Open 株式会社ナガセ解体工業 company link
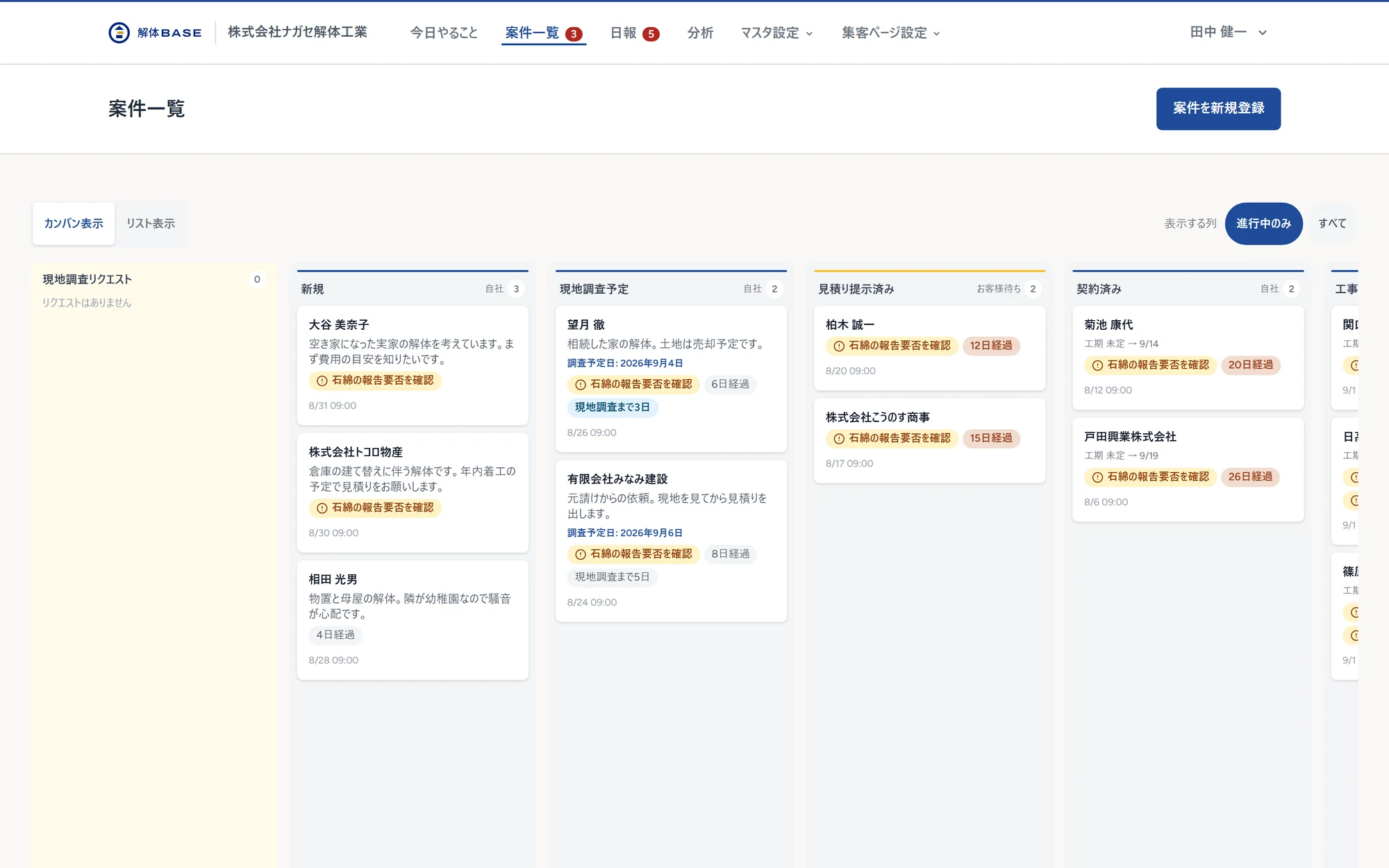Screen dimensions: 1389x868 [297, 32]
